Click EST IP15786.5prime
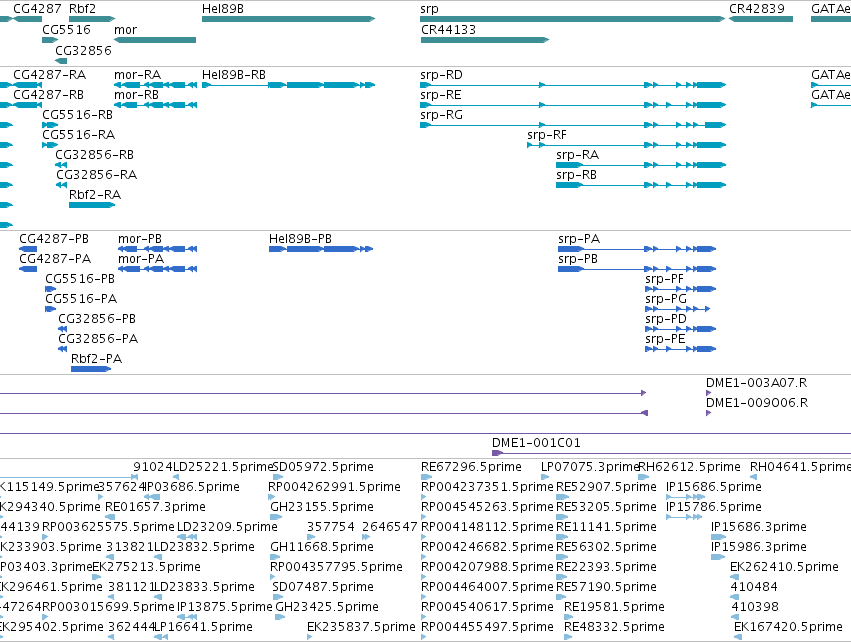The image size is (851, 642). pyautogui.click(x=714, y=507)
